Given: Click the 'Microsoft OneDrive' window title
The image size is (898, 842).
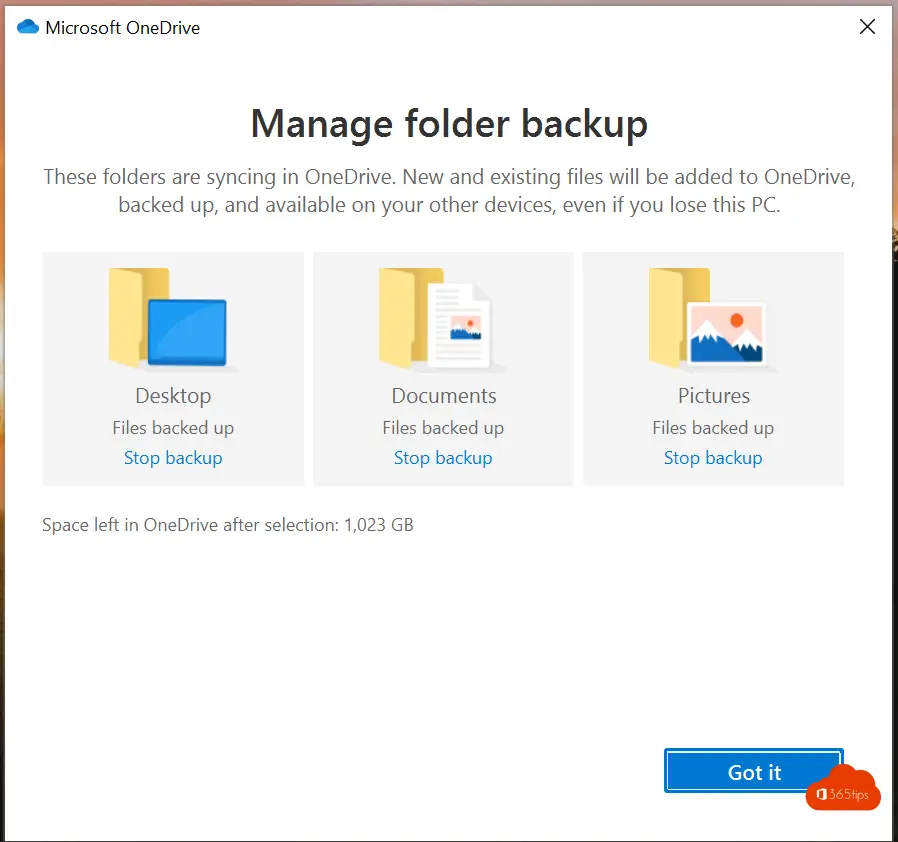Looking at the screenshot, I should (123, 27).
